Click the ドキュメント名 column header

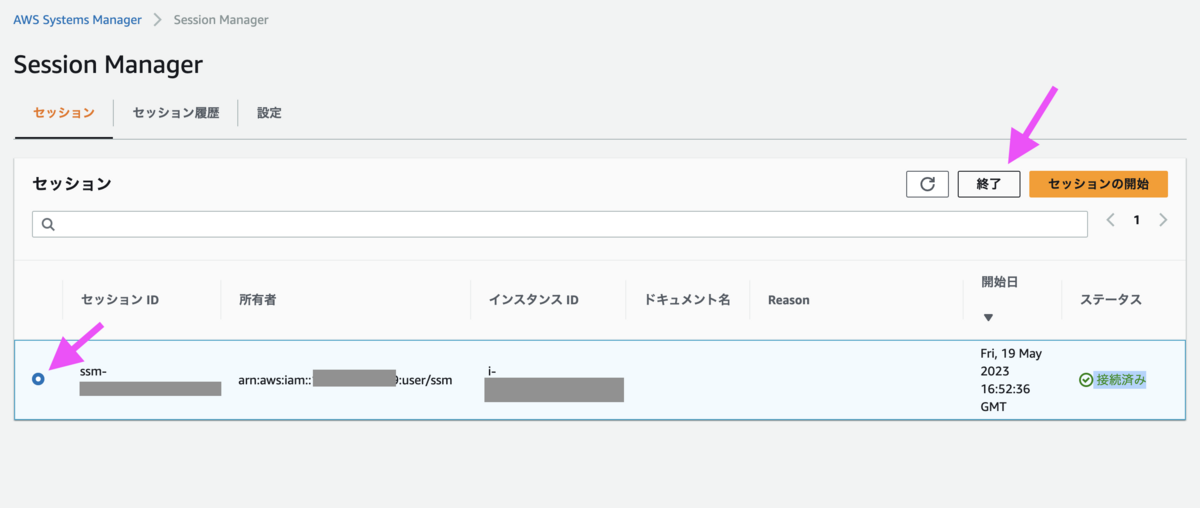click(688, 300)
